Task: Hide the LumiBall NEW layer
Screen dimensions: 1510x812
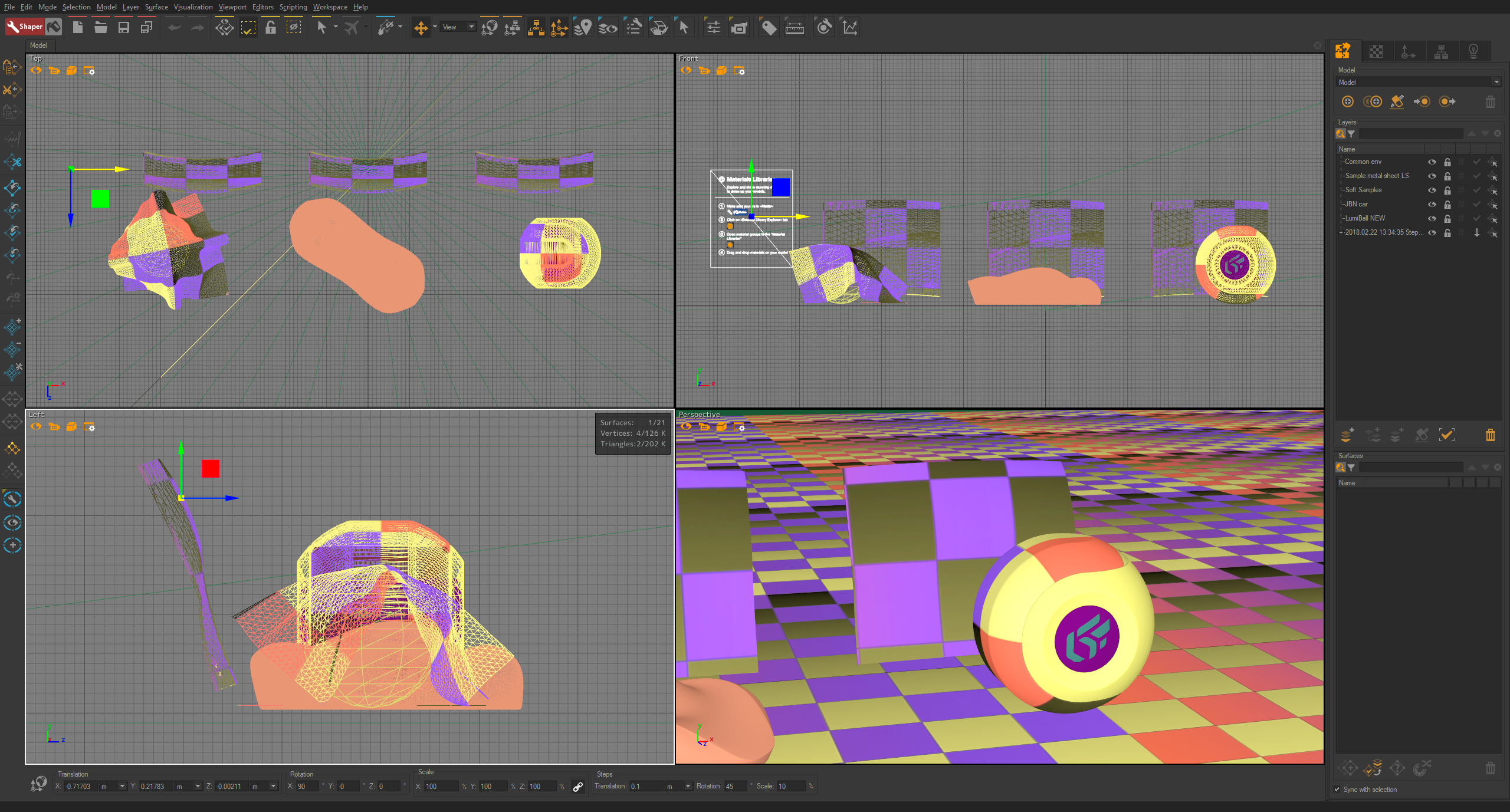Action: point(1432,218)
